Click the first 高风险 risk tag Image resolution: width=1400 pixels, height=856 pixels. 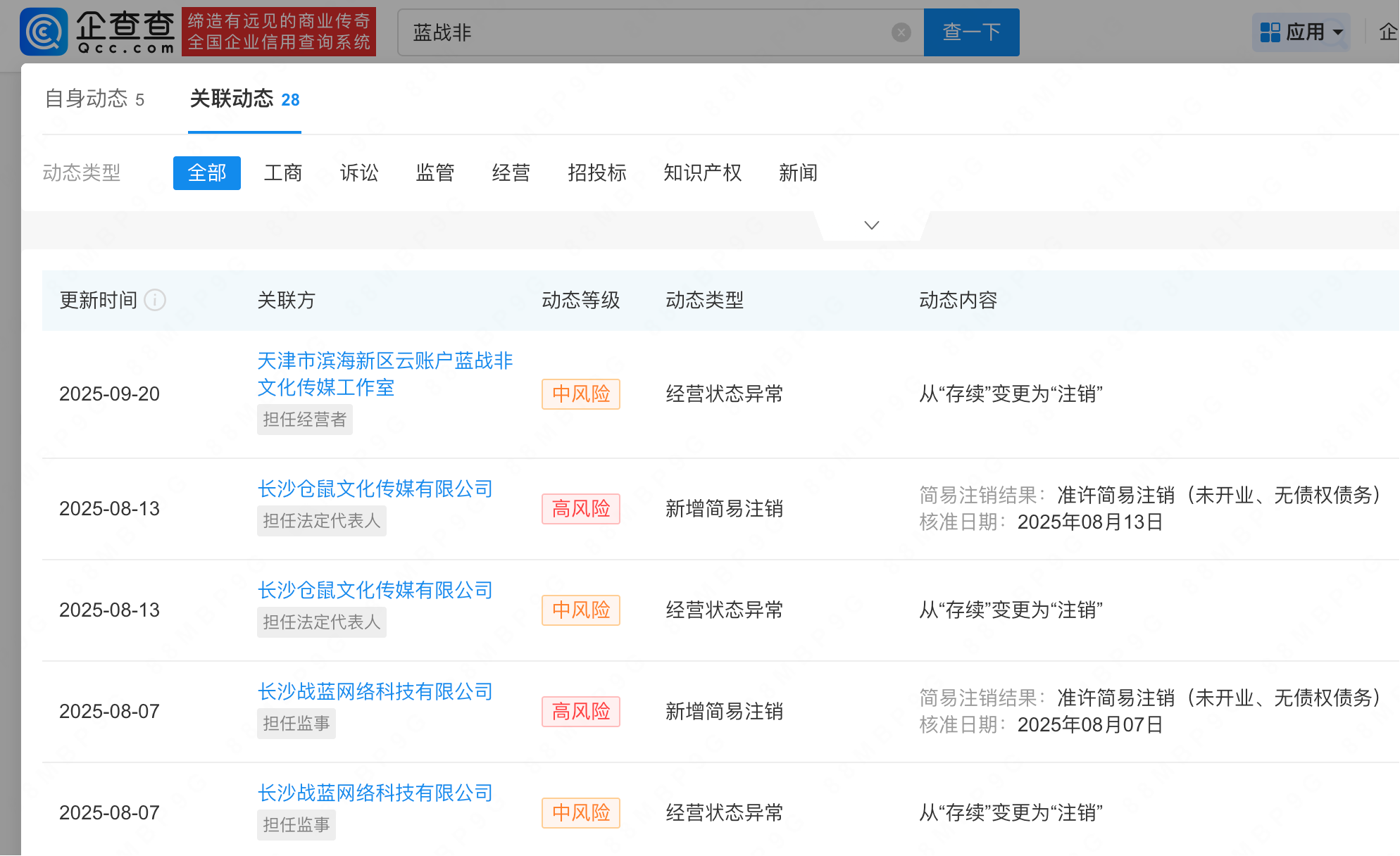point(580,509)
